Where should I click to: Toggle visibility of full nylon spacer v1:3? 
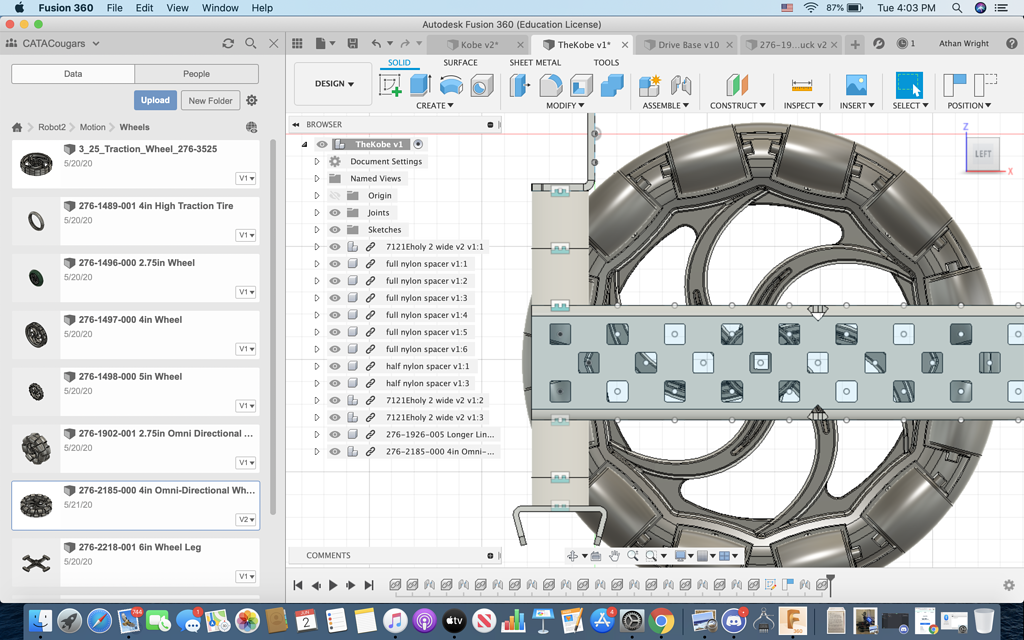(x=335, y=298)
